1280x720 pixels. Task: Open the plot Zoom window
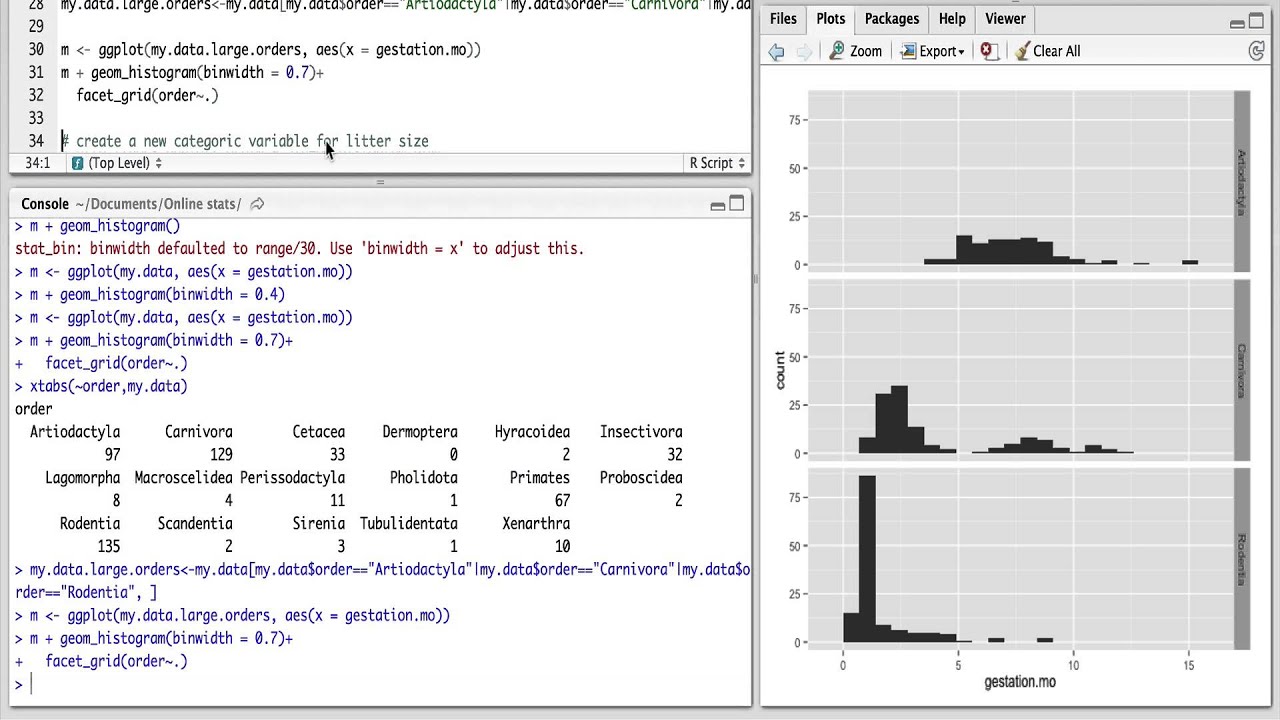point(856,51)
